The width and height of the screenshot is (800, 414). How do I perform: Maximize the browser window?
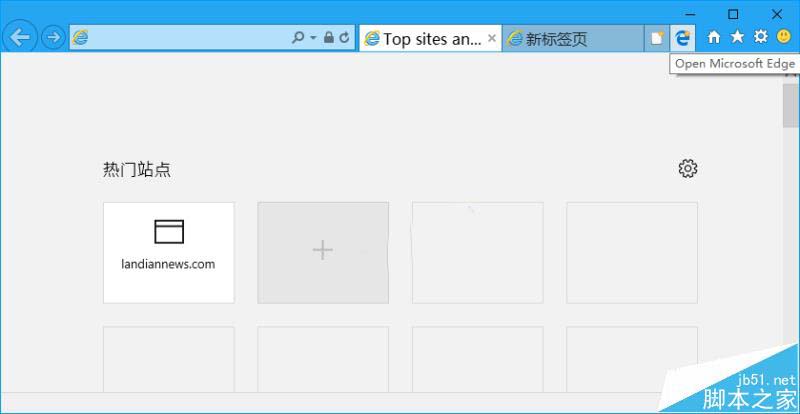733,14
